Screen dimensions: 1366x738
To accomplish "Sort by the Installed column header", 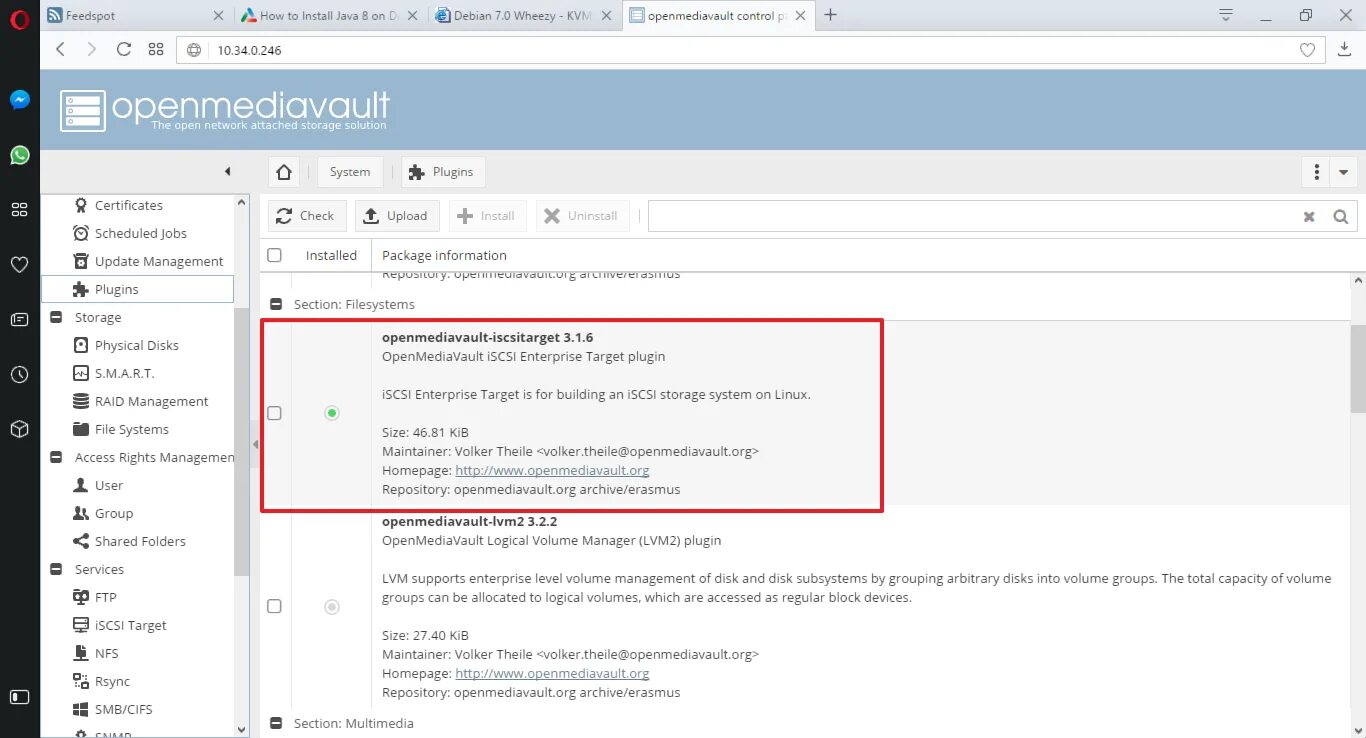I will pos(331,255).
